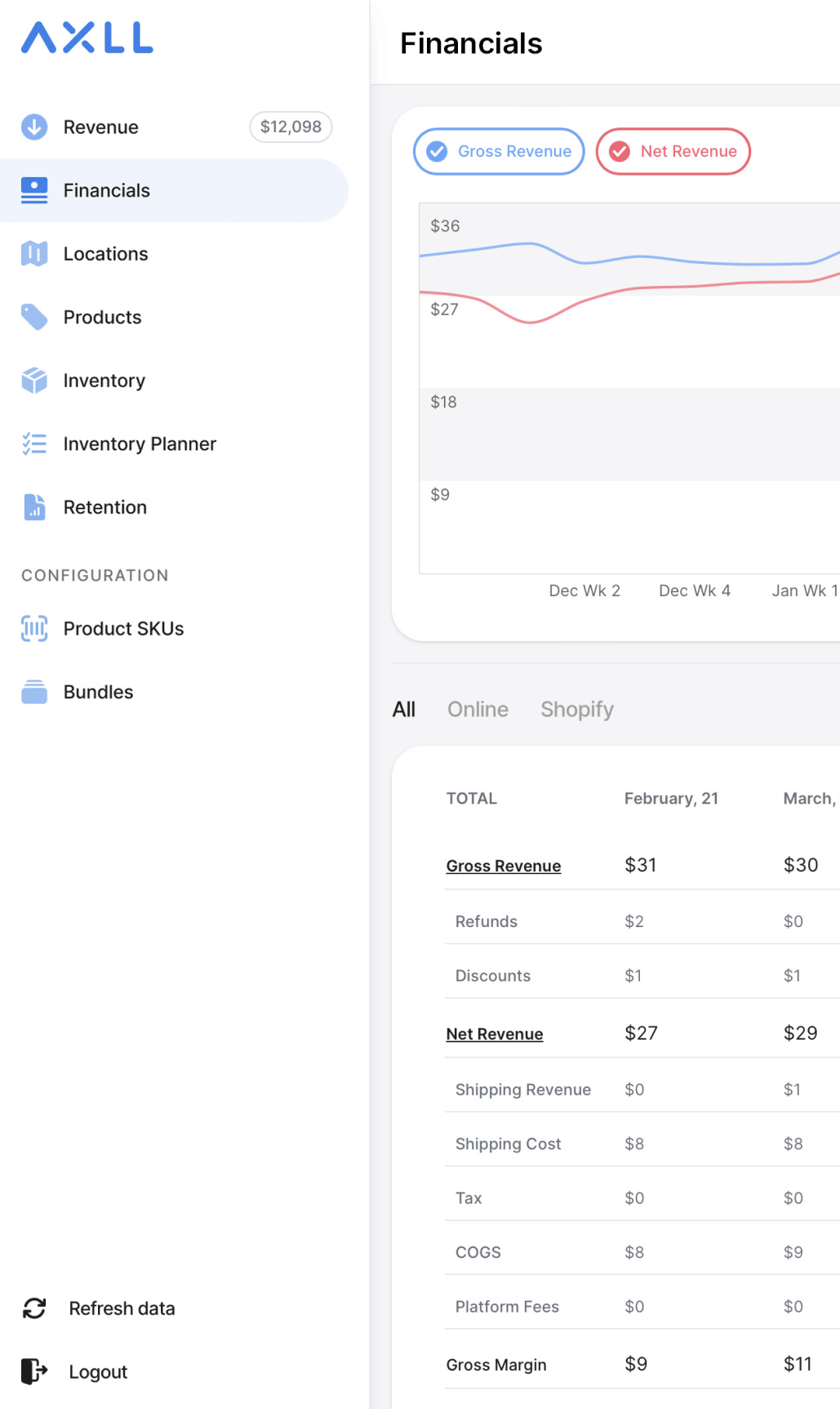Go to Locations page

coord(174,254)
